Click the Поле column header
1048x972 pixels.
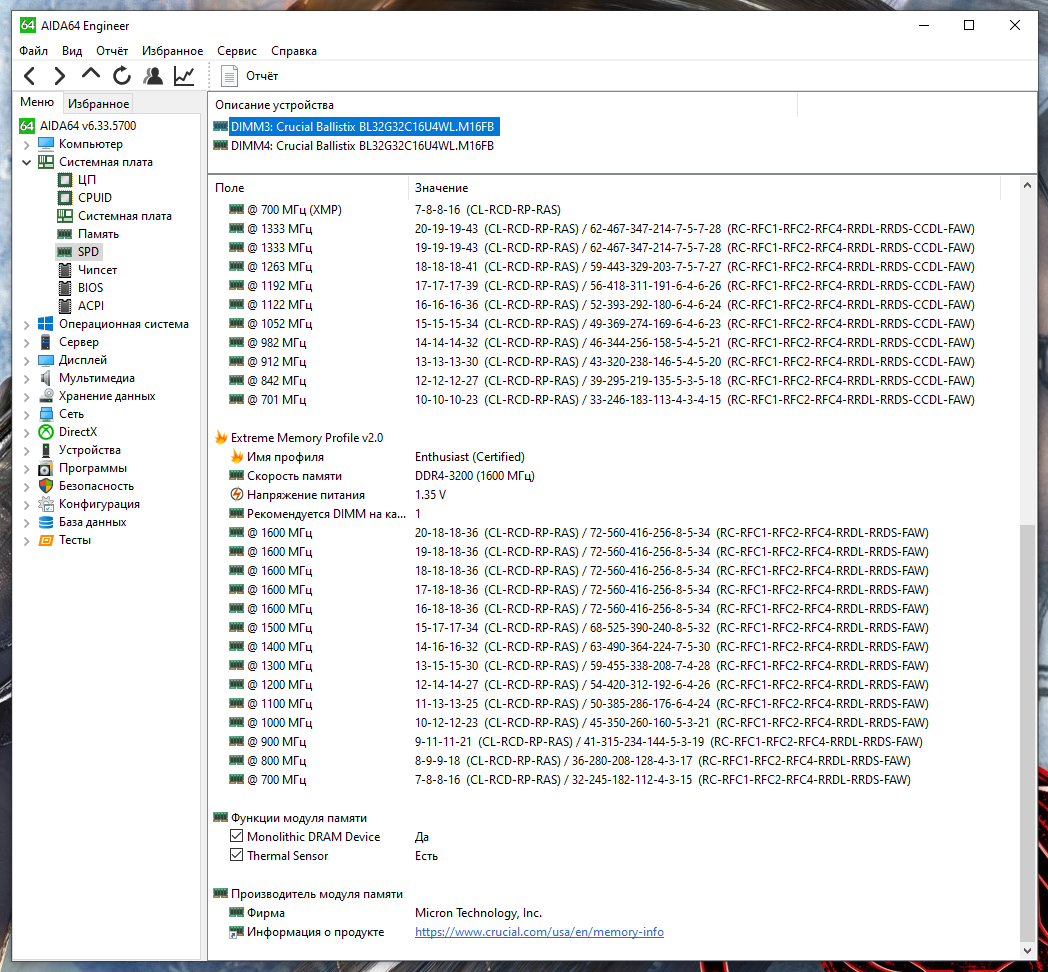pyautogui.click(x=308, y=188)
